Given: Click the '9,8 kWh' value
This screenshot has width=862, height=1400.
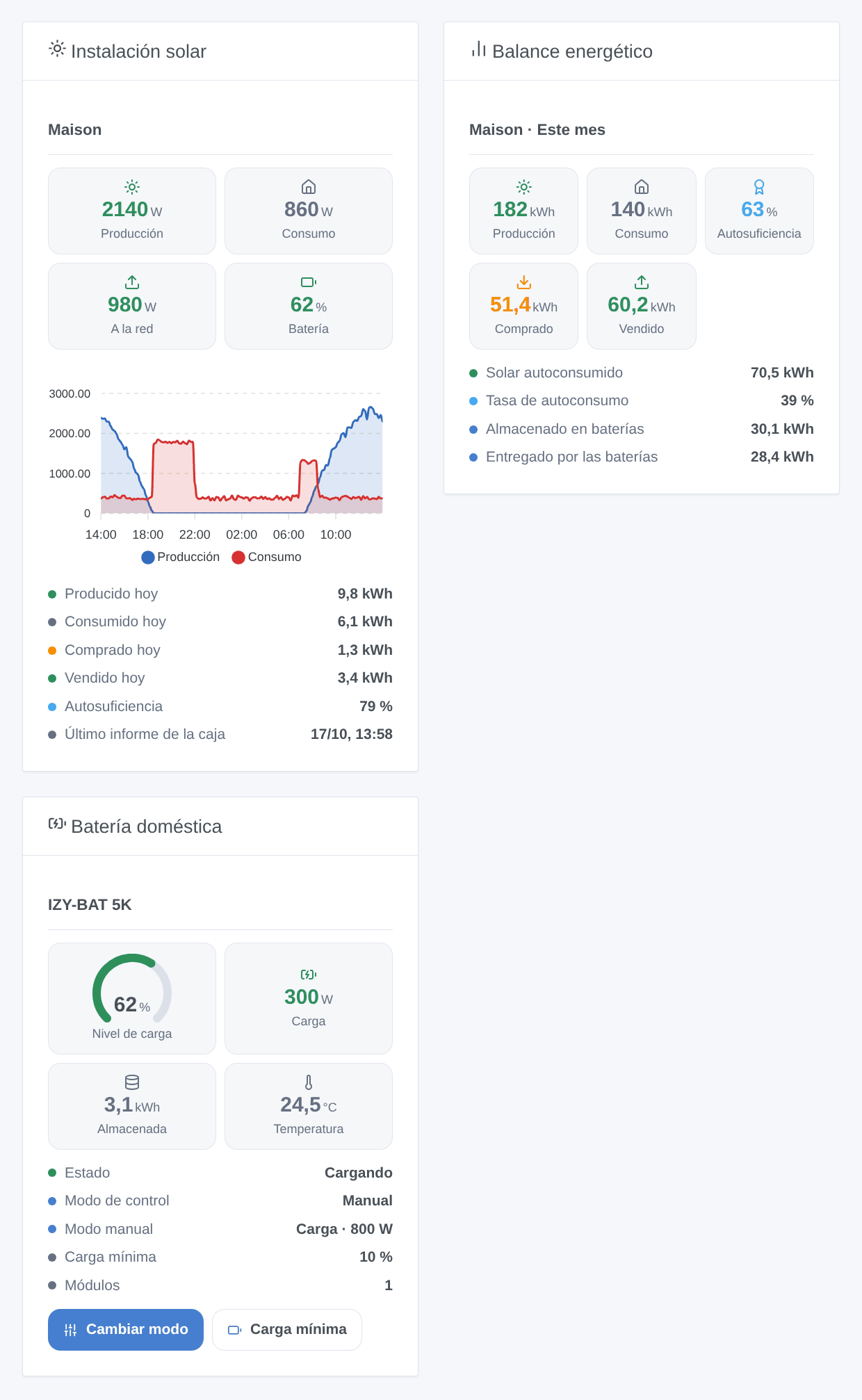Looking at the screenshot, I should (365, 594).
